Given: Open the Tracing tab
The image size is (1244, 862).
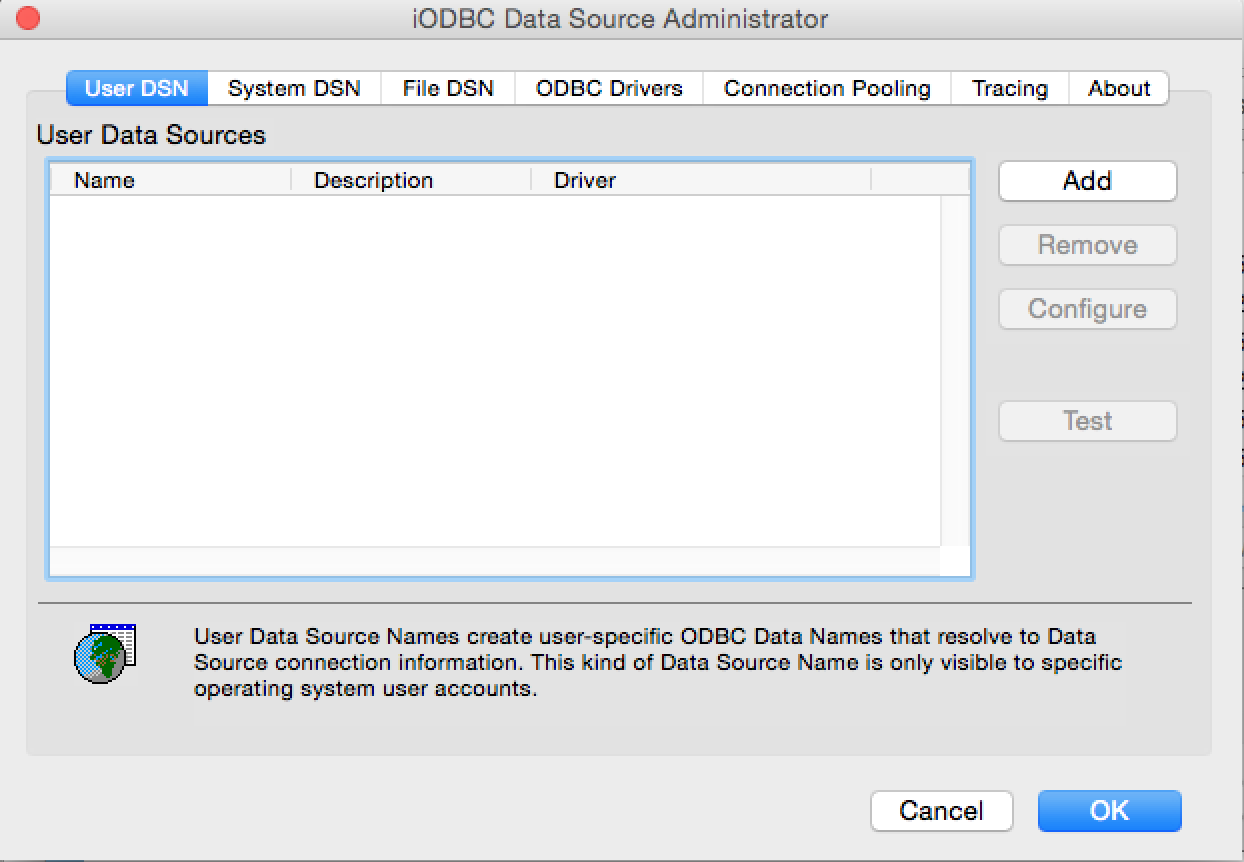Looking at the screenshot, I should [x=1010, y=88].
